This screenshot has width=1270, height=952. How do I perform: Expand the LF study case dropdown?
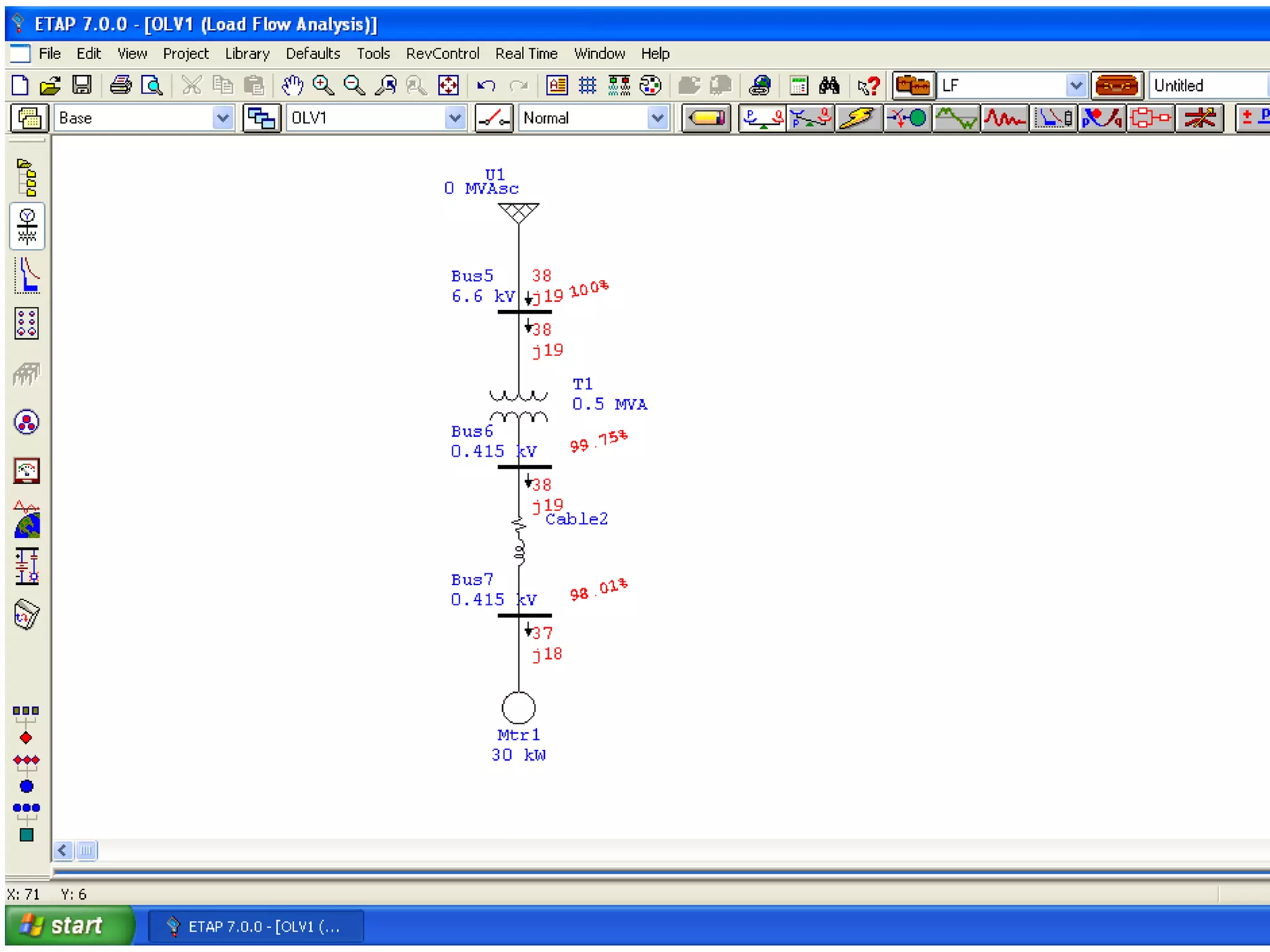[x=1076, y=85]
